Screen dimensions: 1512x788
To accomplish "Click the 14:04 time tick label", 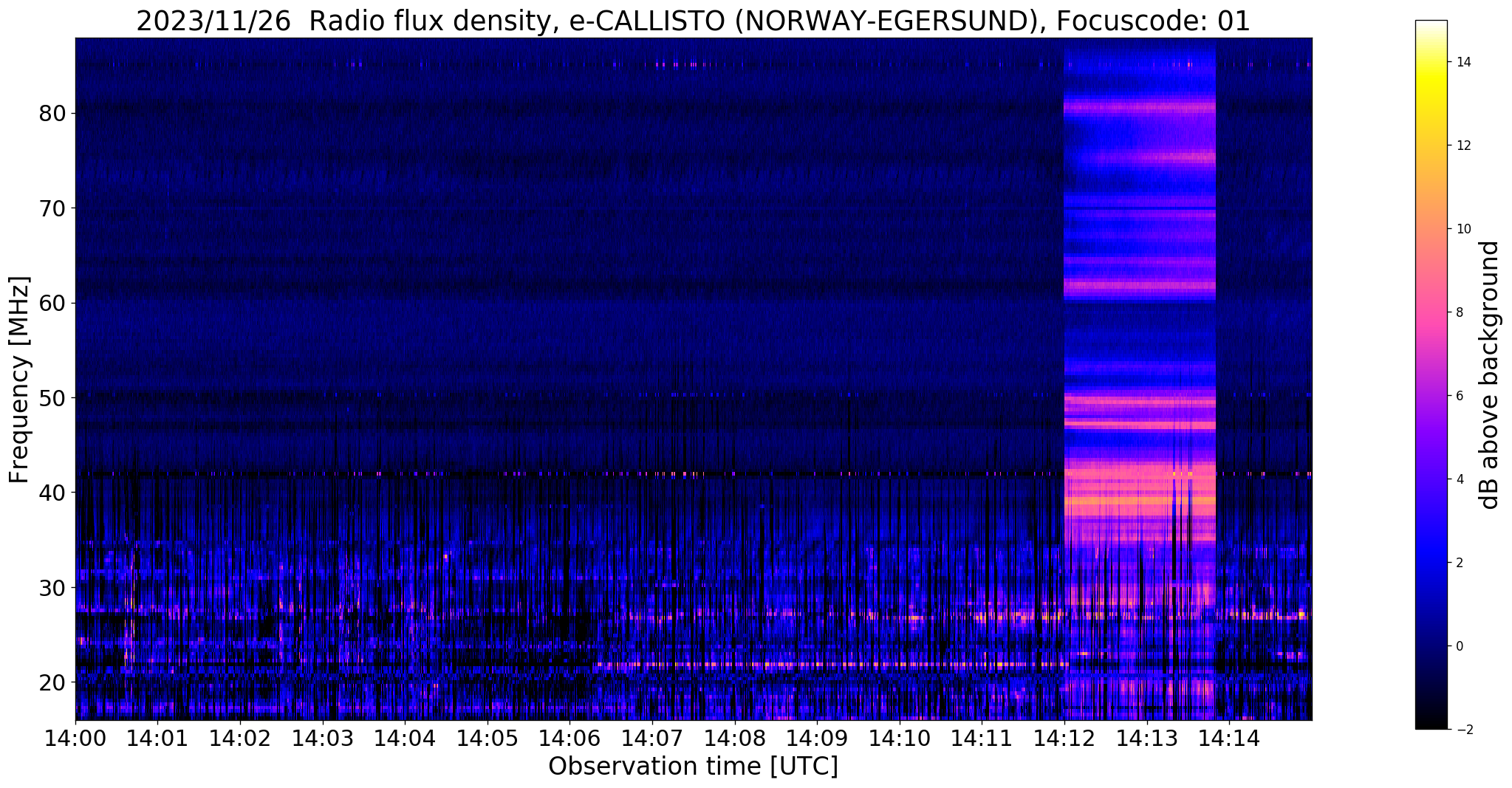I will pyautogui.click(x=405, y=738).
